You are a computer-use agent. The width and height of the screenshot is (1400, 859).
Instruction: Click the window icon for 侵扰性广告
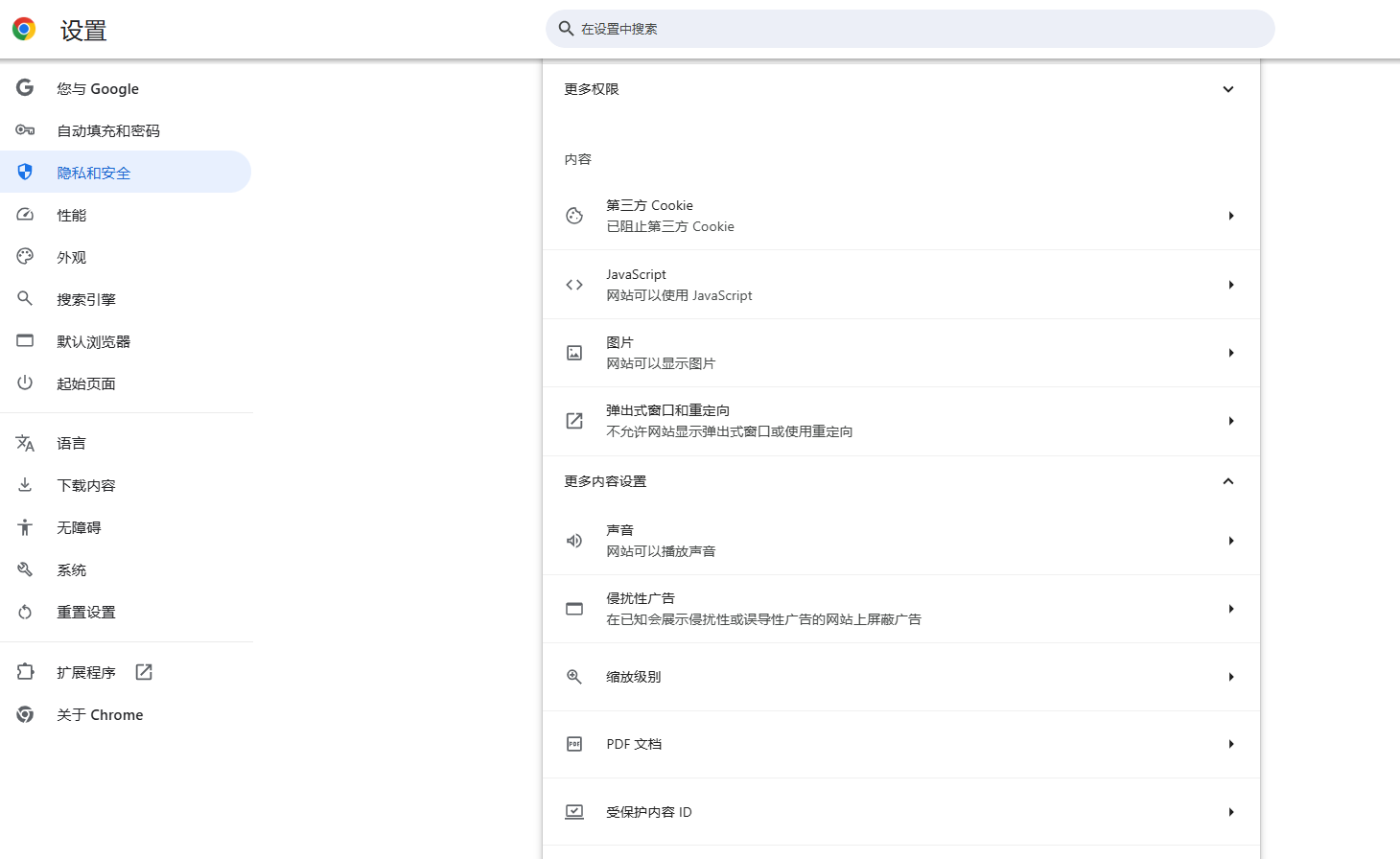[x=574, y=609]
